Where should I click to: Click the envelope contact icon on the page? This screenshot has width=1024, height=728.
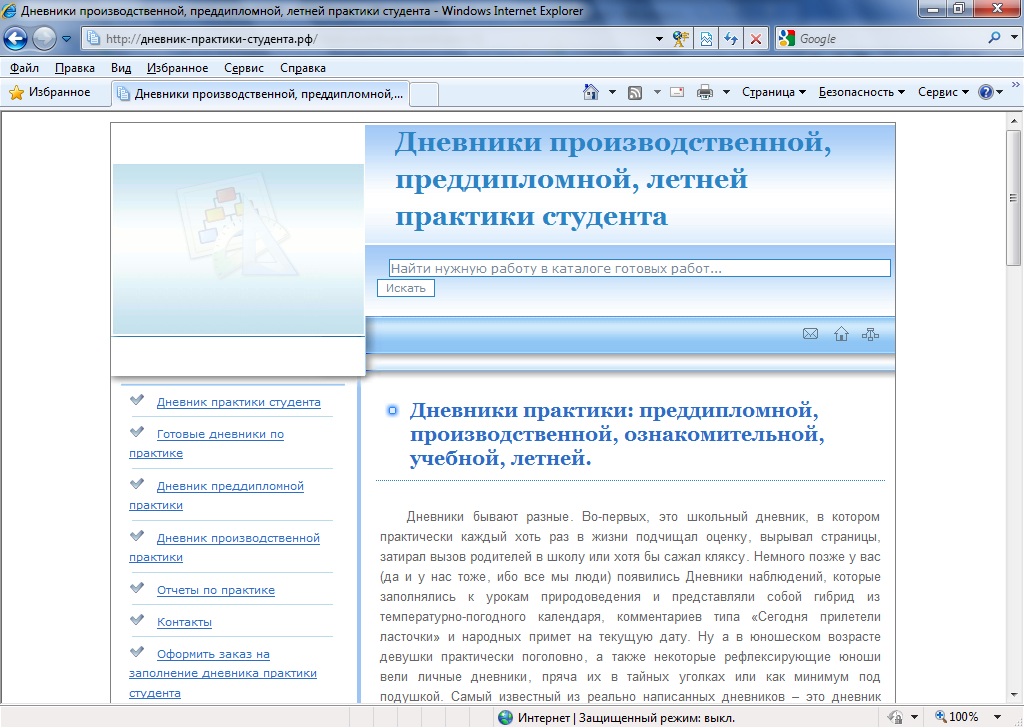(x=810, y=334)
